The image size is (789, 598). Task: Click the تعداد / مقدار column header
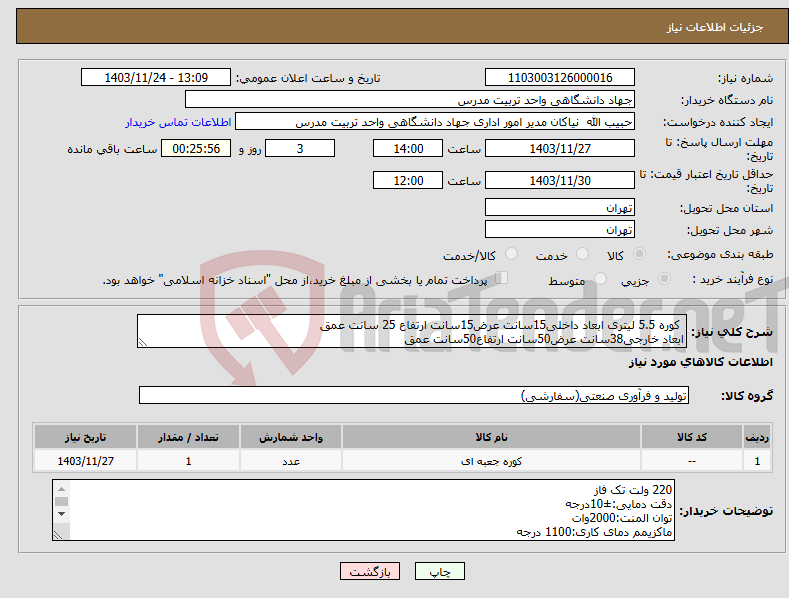[188, 437]
